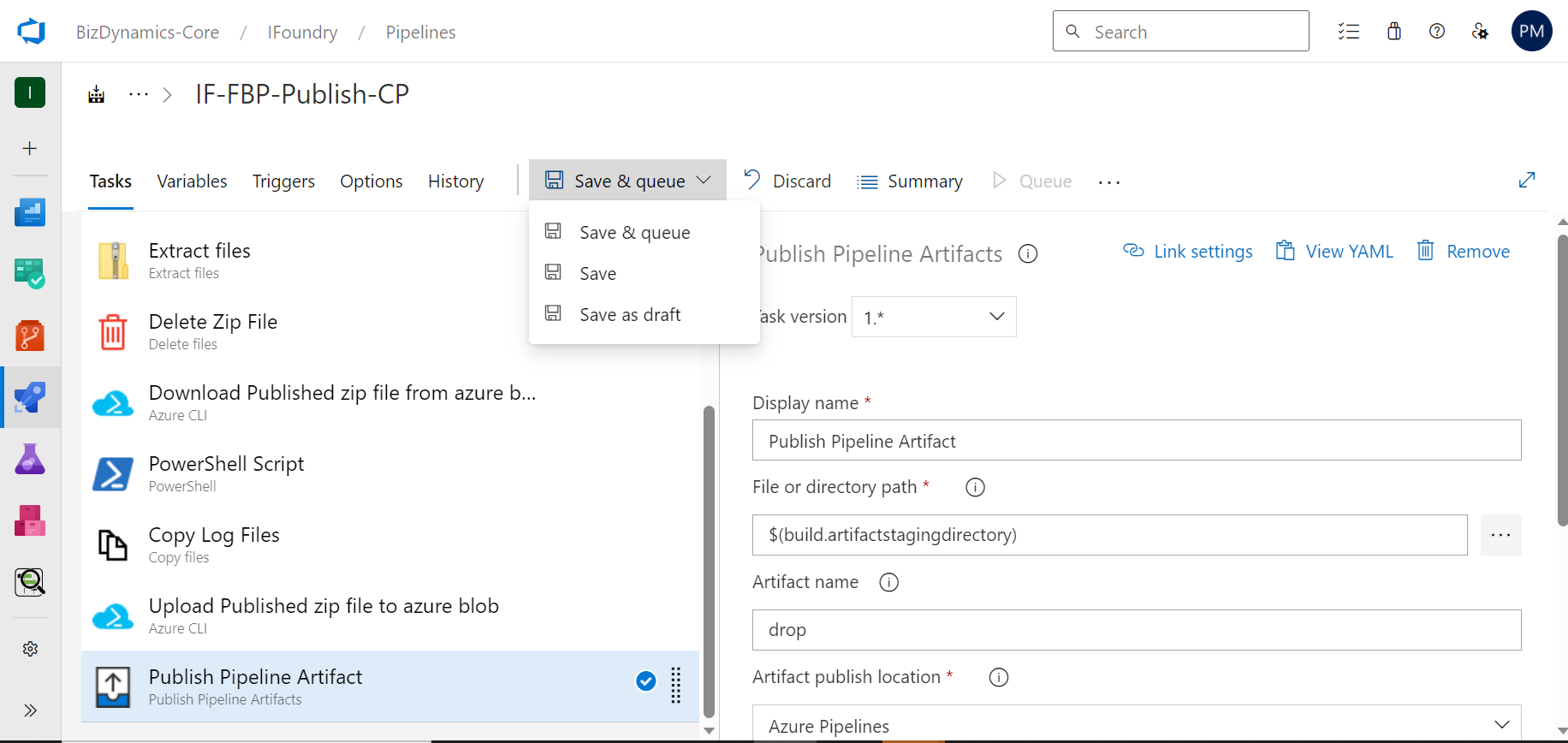Open the Azure DevOps home logo
The height and width of the screenshot is (743, 1568).
click(x=31, y=32)
